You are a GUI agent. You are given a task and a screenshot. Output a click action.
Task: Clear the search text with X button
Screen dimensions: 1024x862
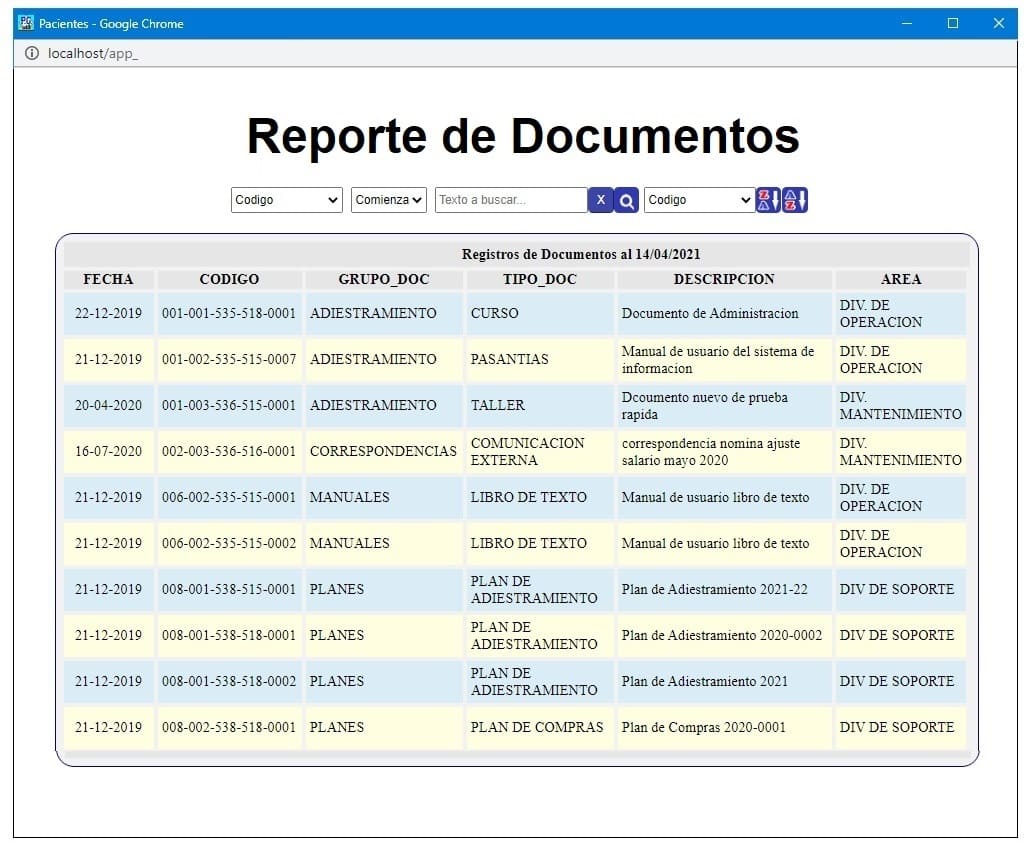point(600,200)
